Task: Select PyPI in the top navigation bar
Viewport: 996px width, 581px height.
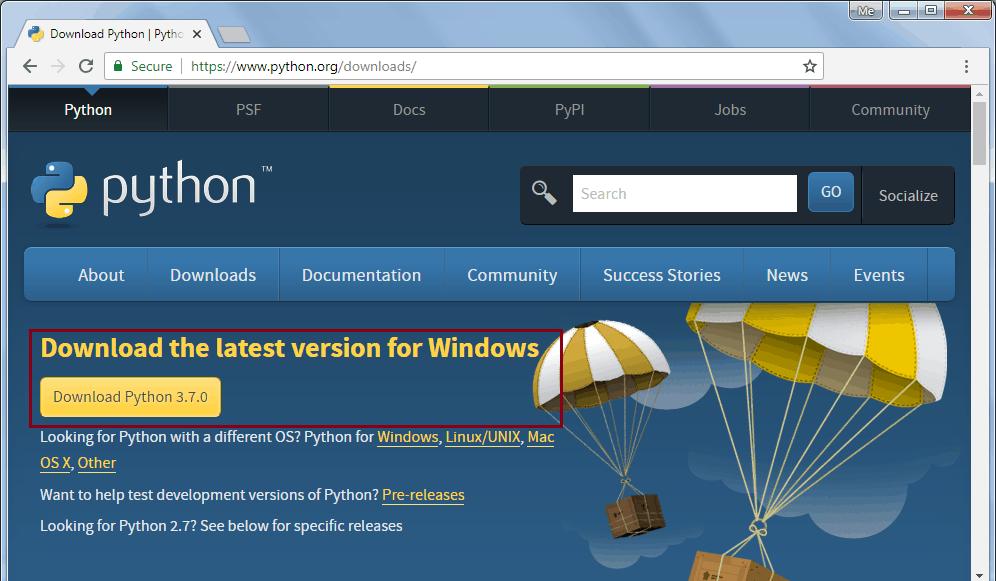Action: [x=568, y=109]
